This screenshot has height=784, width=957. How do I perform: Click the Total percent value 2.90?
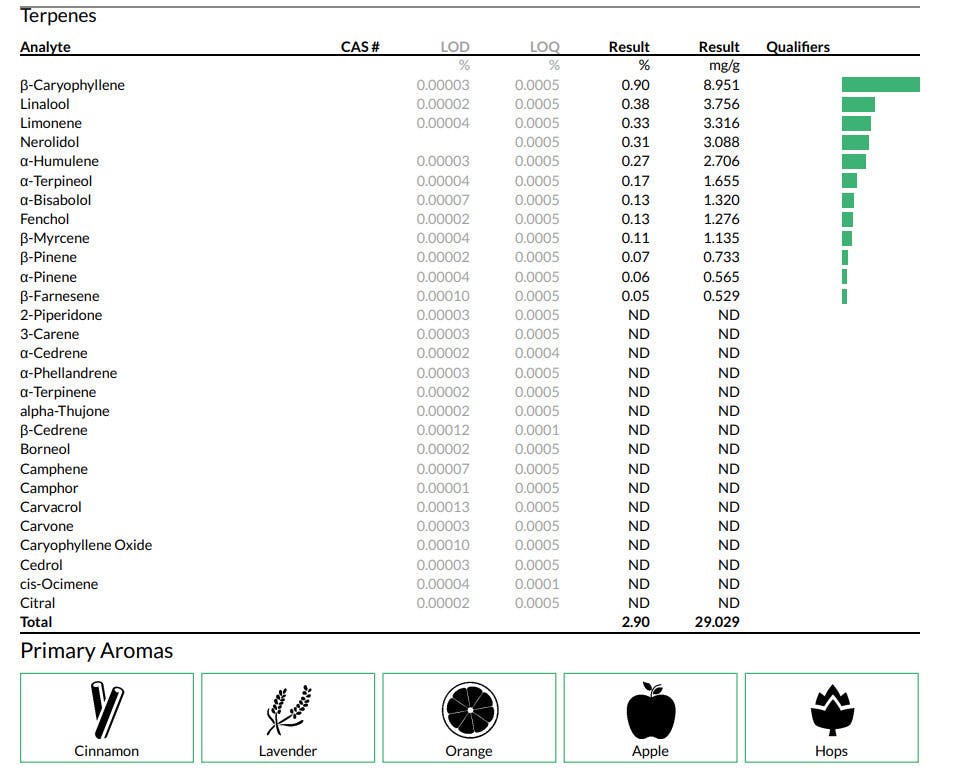[635, 622]
